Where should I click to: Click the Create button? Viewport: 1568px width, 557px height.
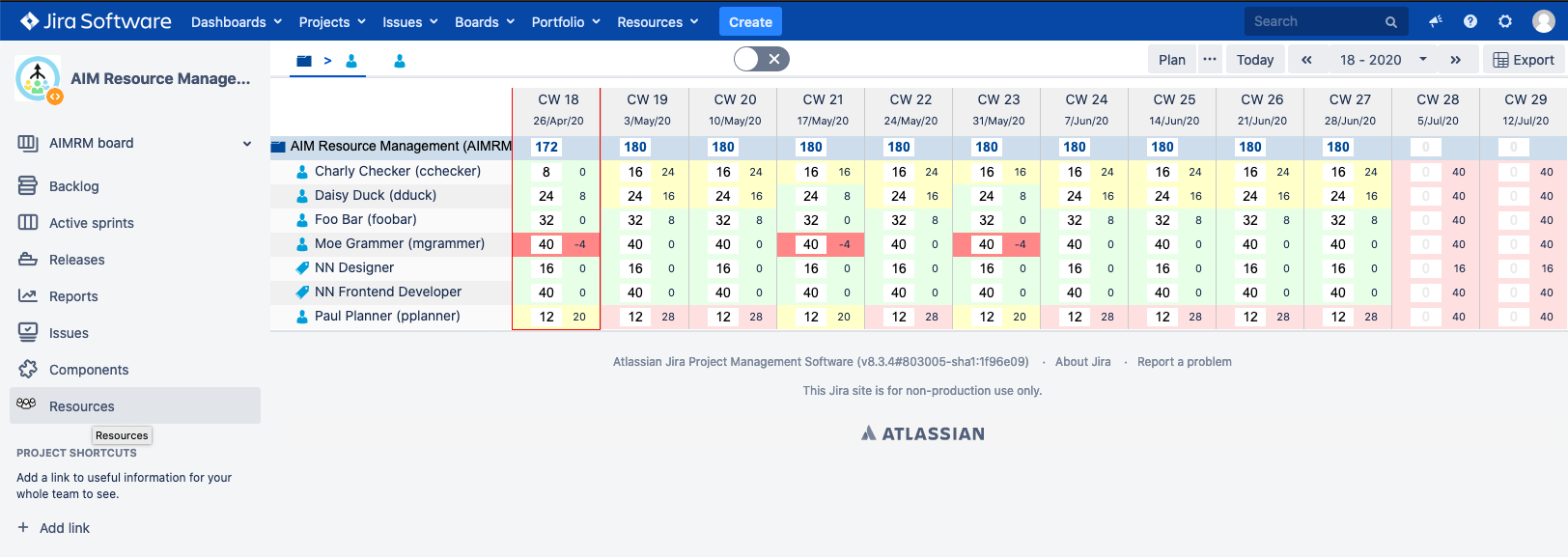(750, 21)
